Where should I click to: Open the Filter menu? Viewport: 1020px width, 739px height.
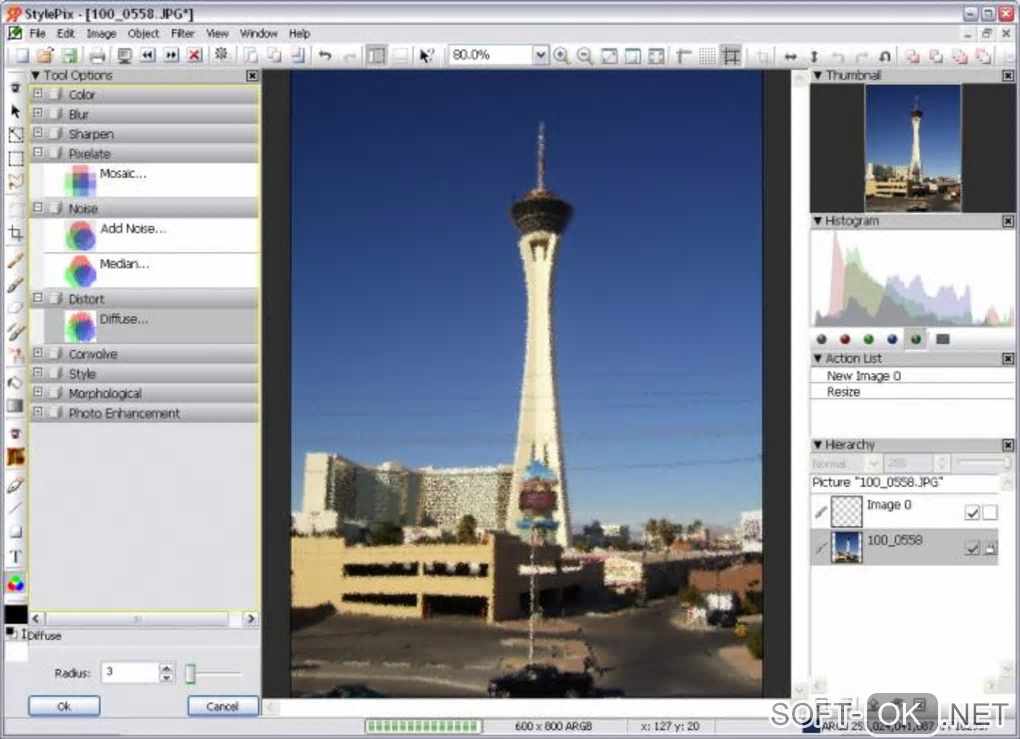click(x=182, y=33)
